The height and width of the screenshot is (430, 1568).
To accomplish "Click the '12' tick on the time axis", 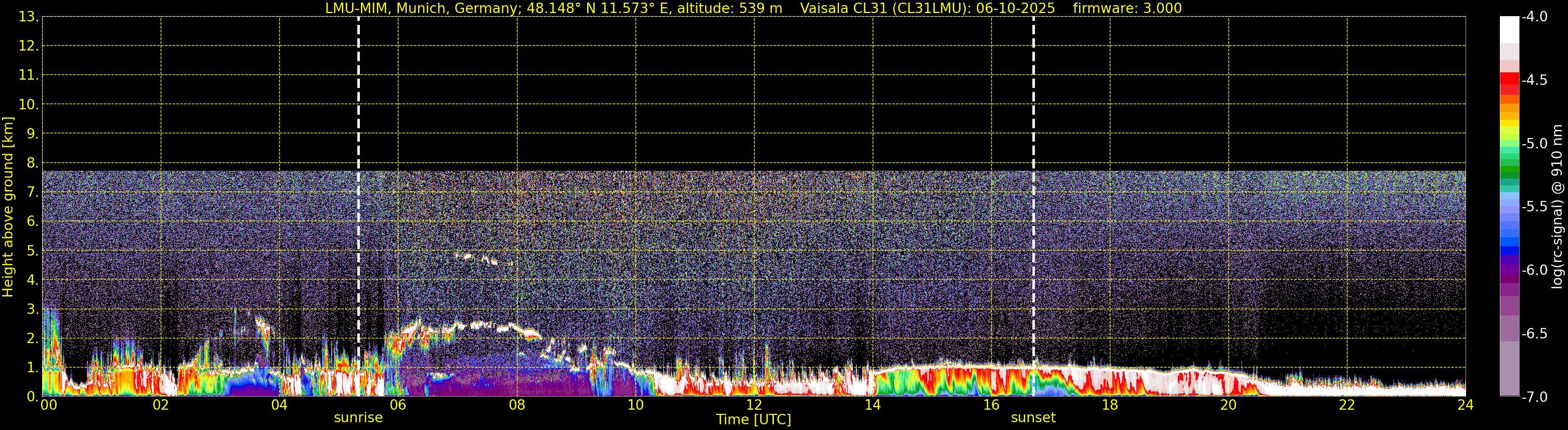I will pos(754,406).
